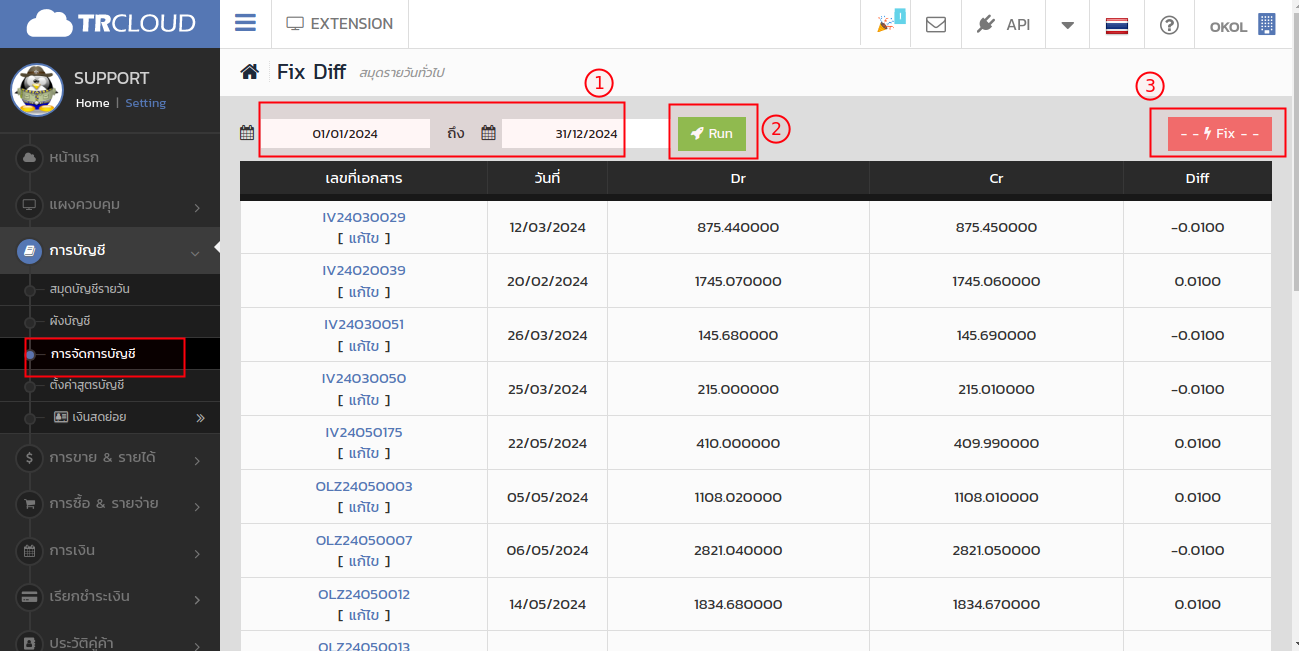Click the book icon for การบัญชี
Image resolution: width=1299 pixels, height=651 pixels.
29,251
